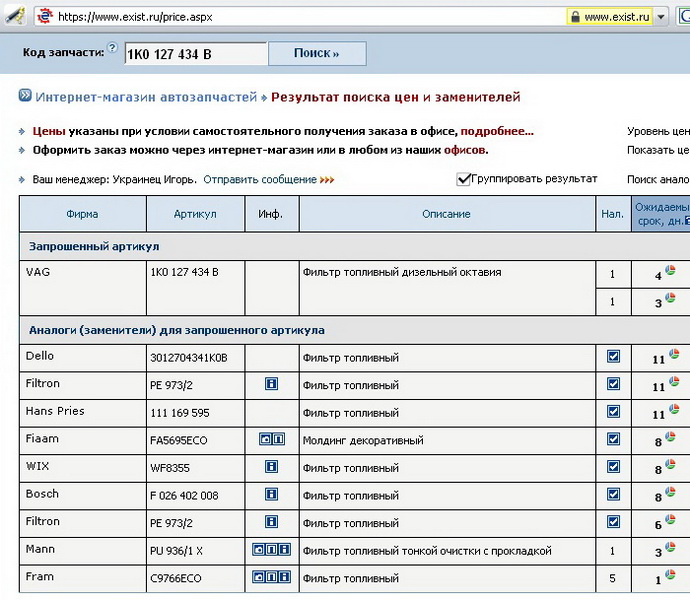Sort table by Нал. column header

613,214
